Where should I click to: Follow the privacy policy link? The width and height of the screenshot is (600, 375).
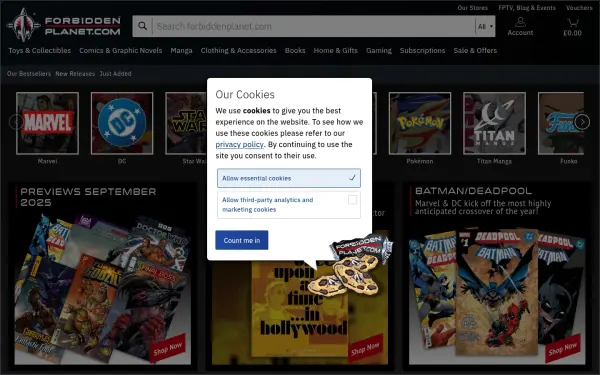240,145
